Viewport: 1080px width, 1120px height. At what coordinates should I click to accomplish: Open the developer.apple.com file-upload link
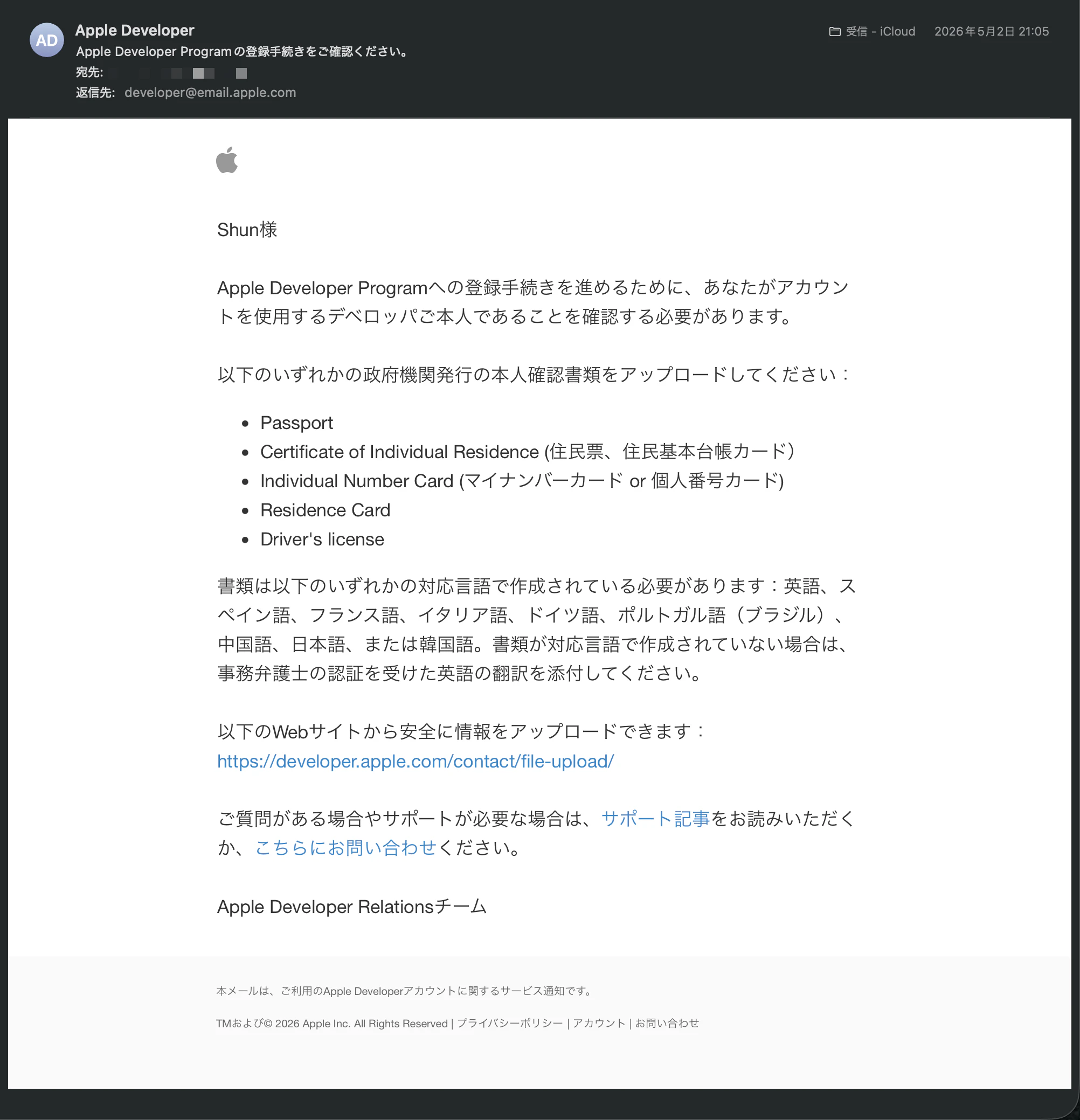point(416,761)
